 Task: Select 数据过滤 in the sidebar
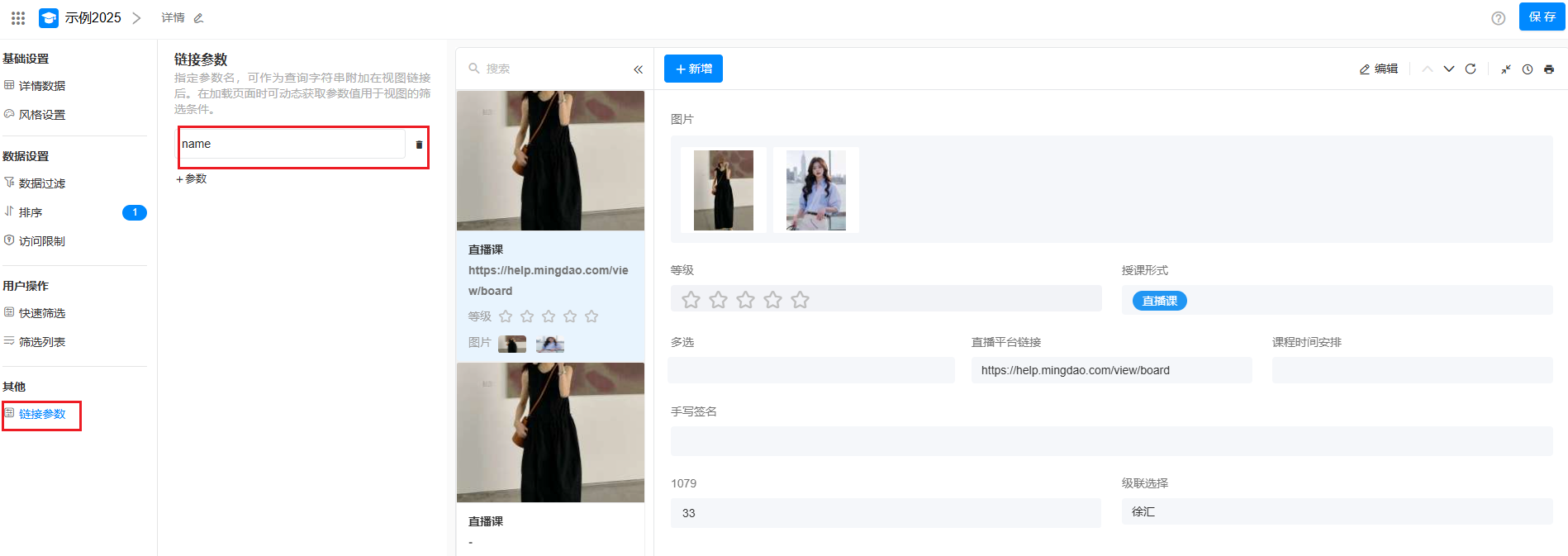pos(42,183)
